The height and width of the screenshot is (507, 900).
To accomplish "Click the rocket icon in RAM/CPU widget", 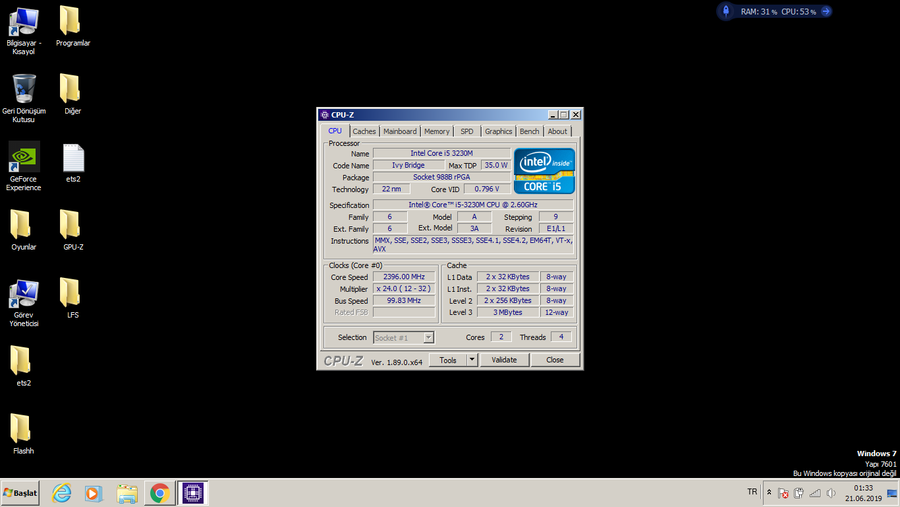I will pyautogui.click(x=726, y=11).
